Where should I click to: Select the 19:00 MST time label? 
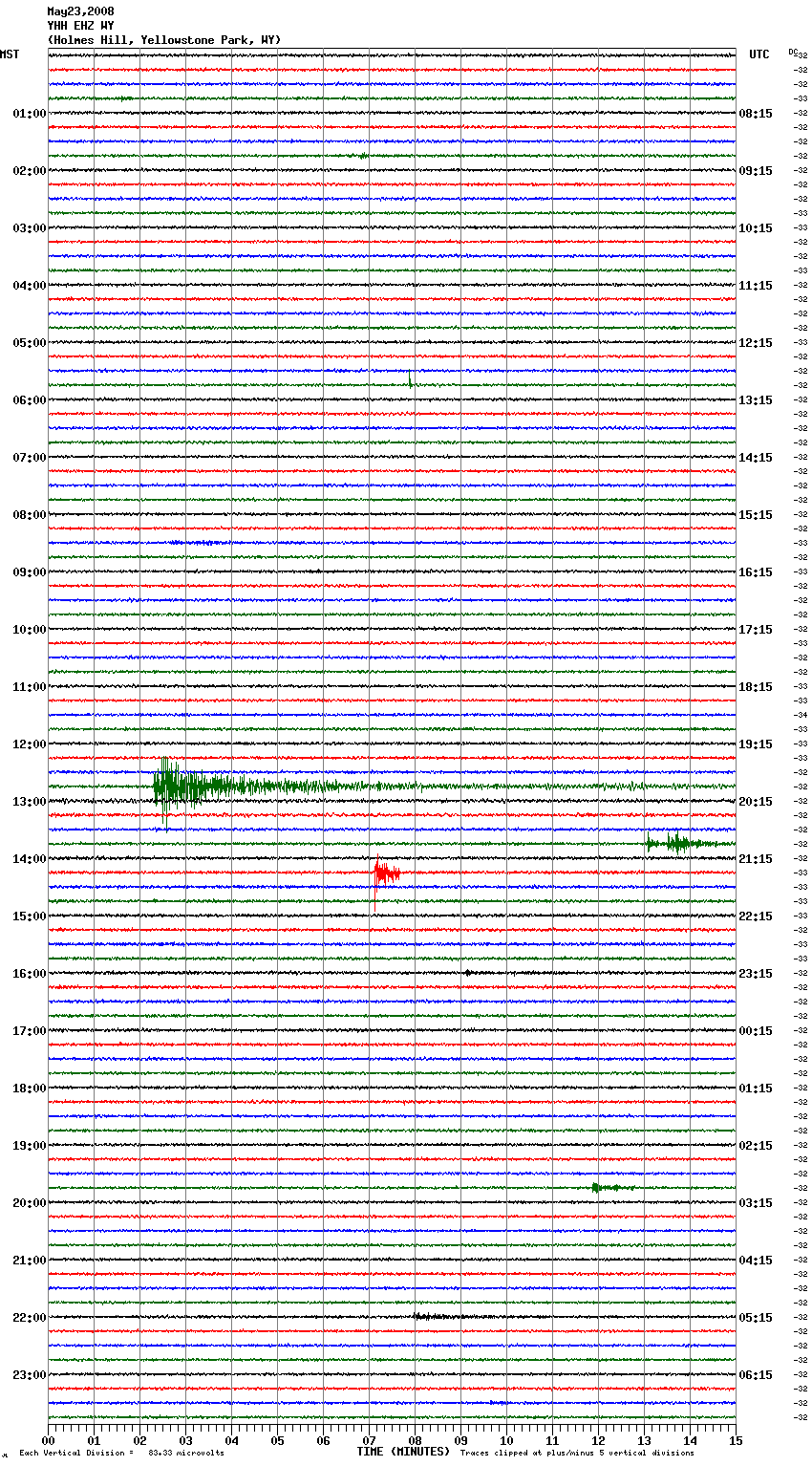[30, 1146]
